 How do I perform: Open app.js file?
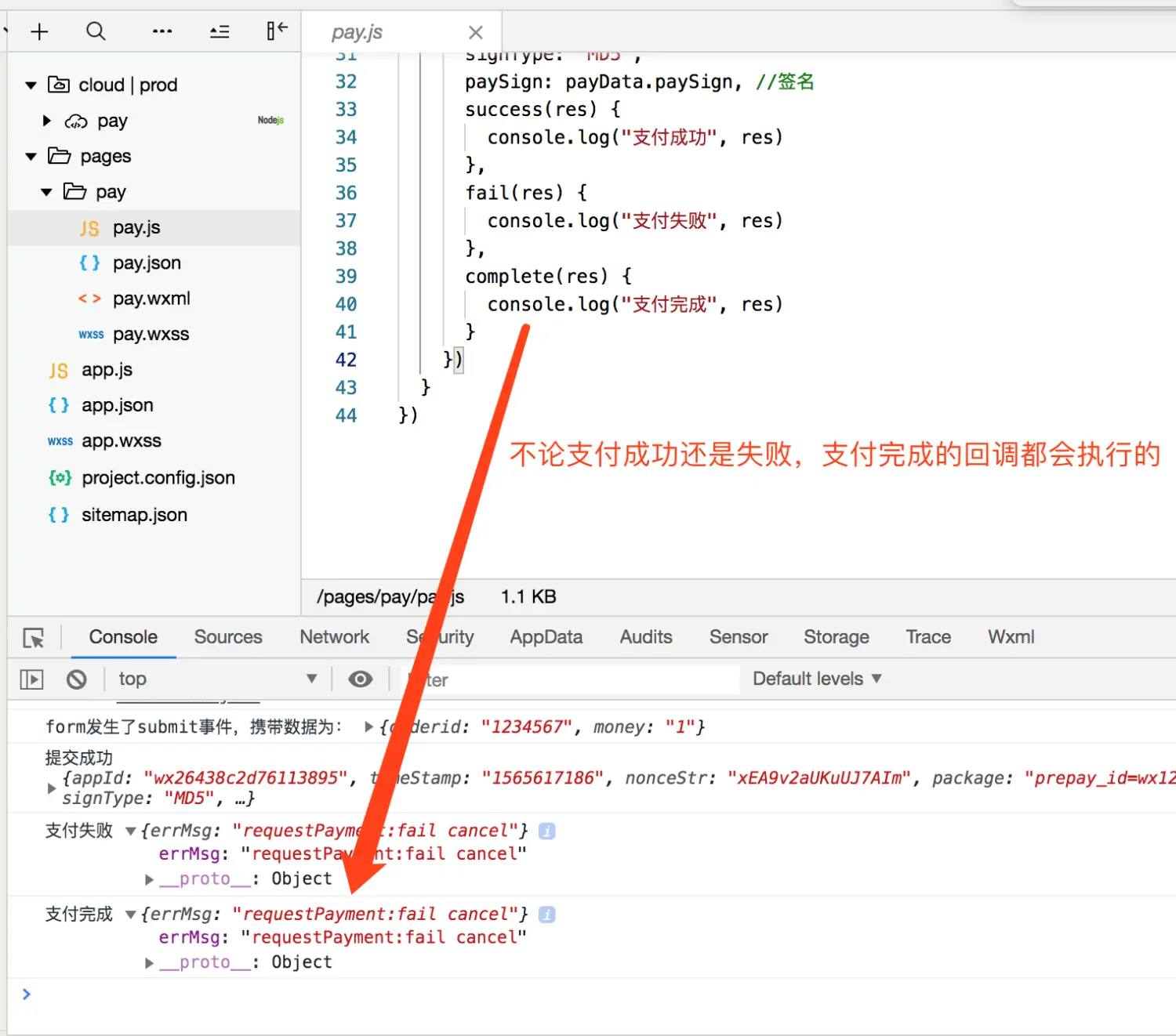107,370
